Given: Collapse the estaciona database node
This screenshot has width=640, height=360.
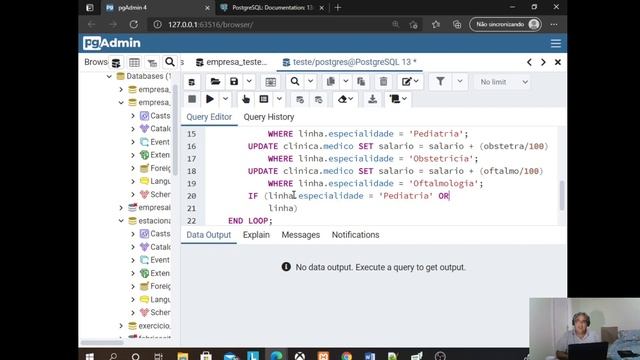Looking at the screenshot, I should tap(121, 221).
